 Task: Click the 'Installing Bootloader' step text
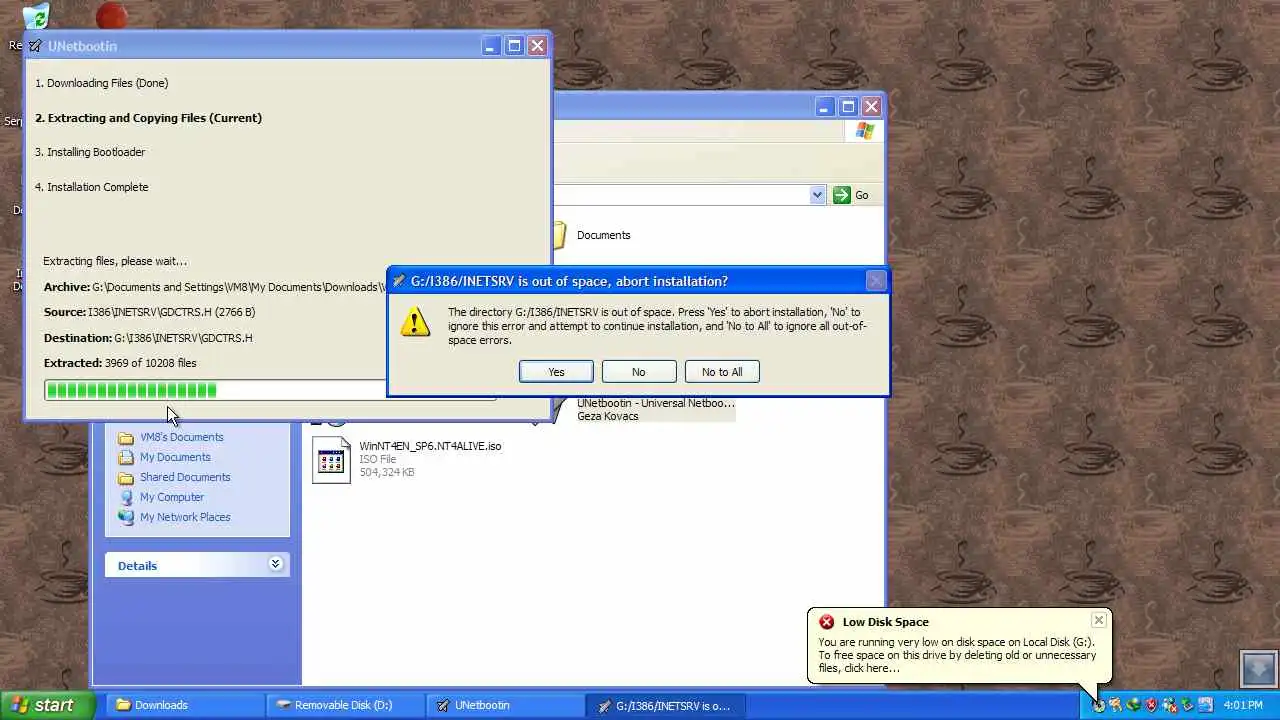(90, 152)
